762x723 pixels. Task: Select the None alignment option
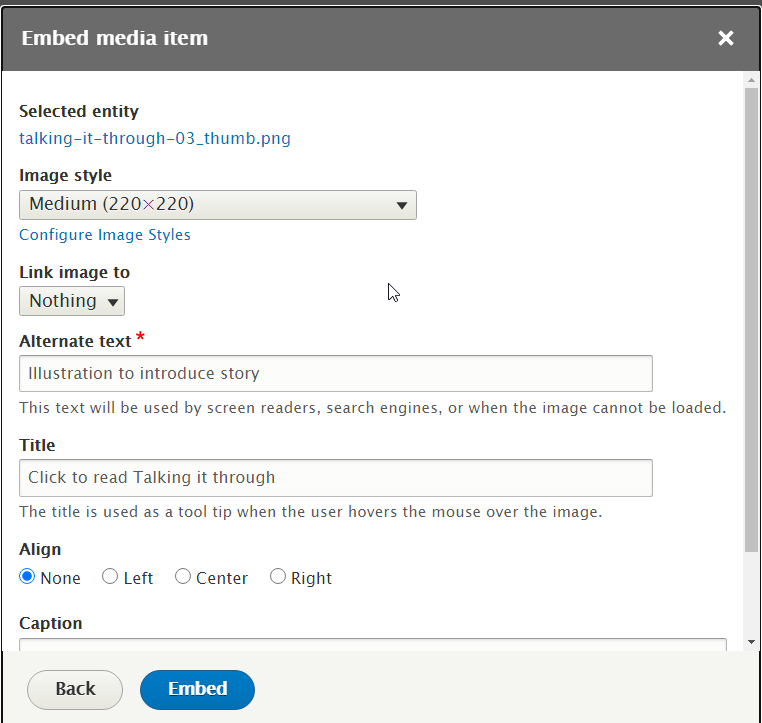click(x=27, y=577)
